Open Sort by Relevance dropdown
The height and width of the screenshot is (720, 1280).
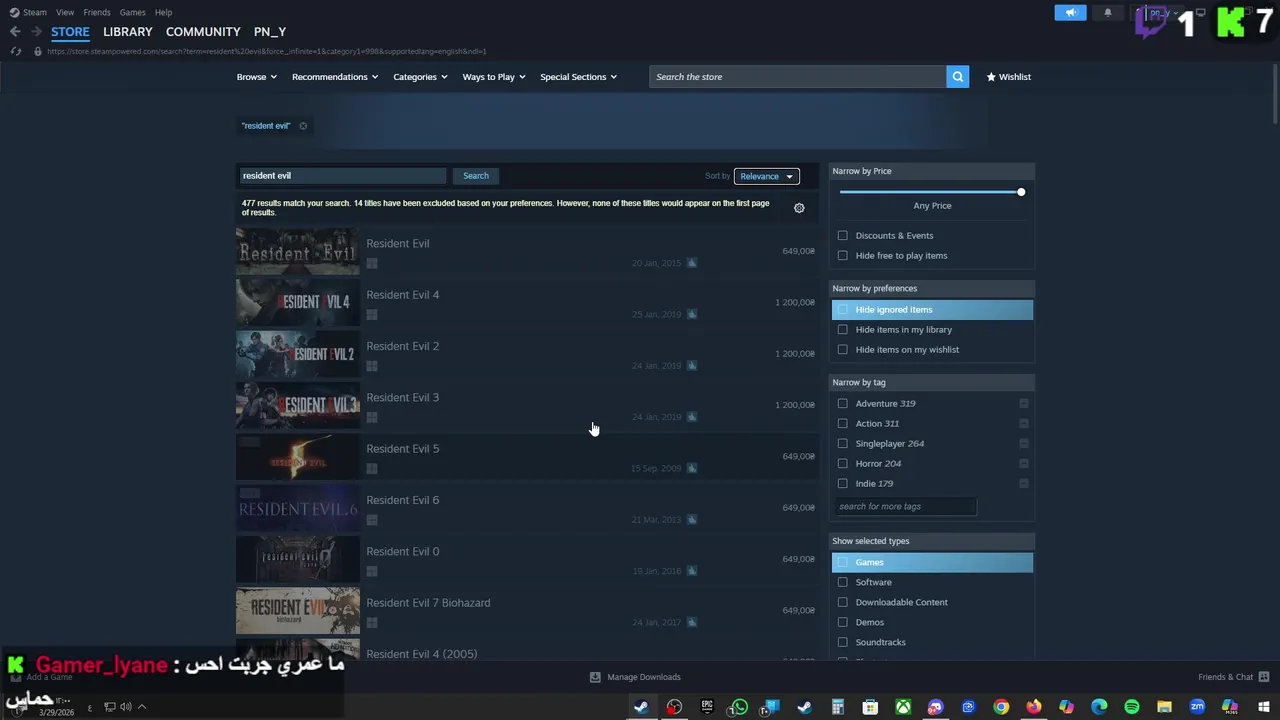point(766,176)
